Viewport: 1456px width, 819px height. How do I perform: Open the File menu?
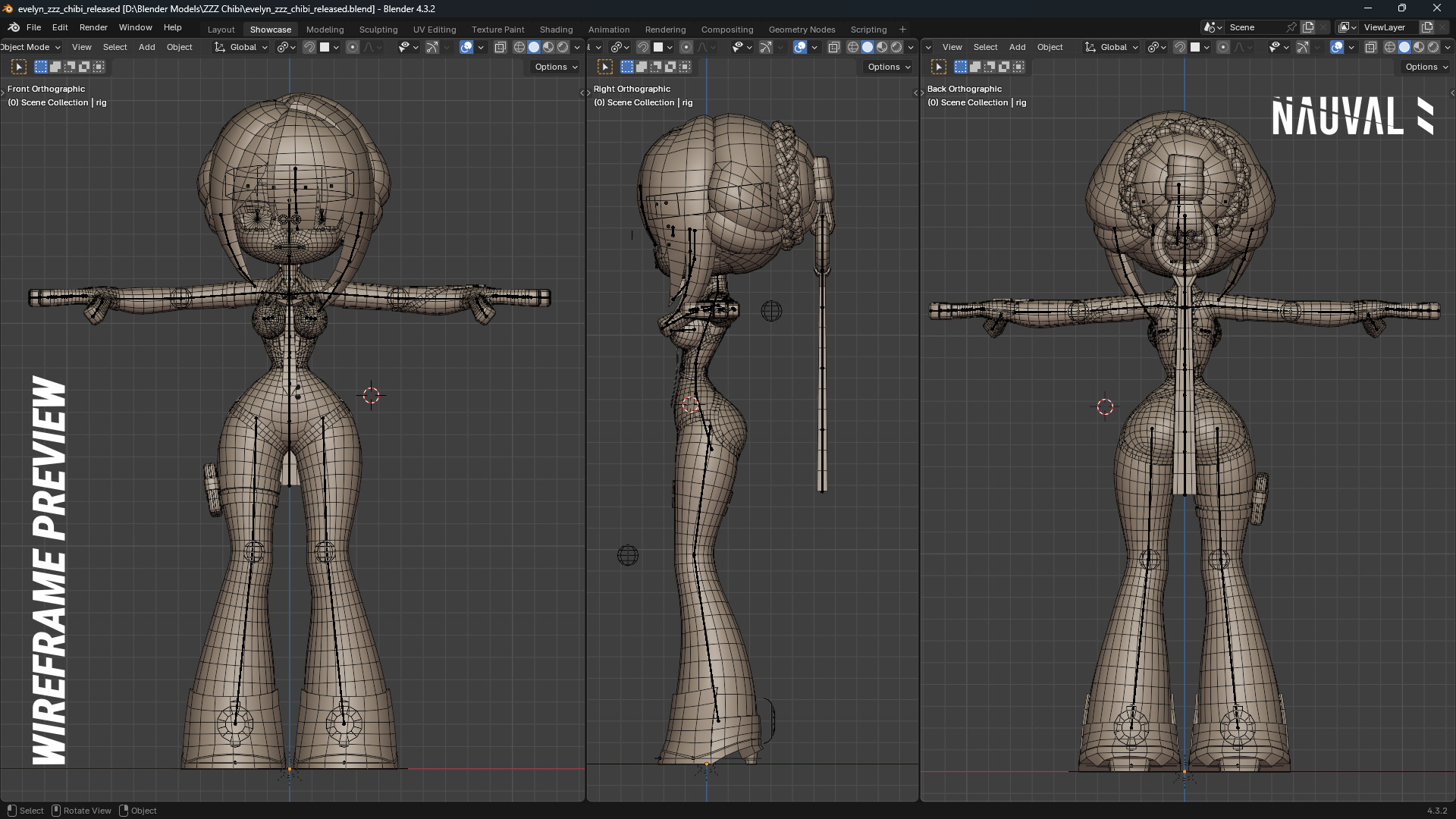(33, 27)
